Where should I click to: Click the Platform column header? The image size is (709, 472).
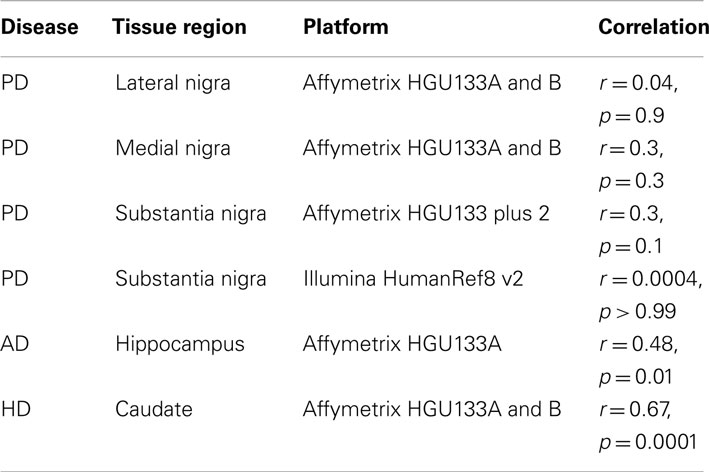point(345,27)
